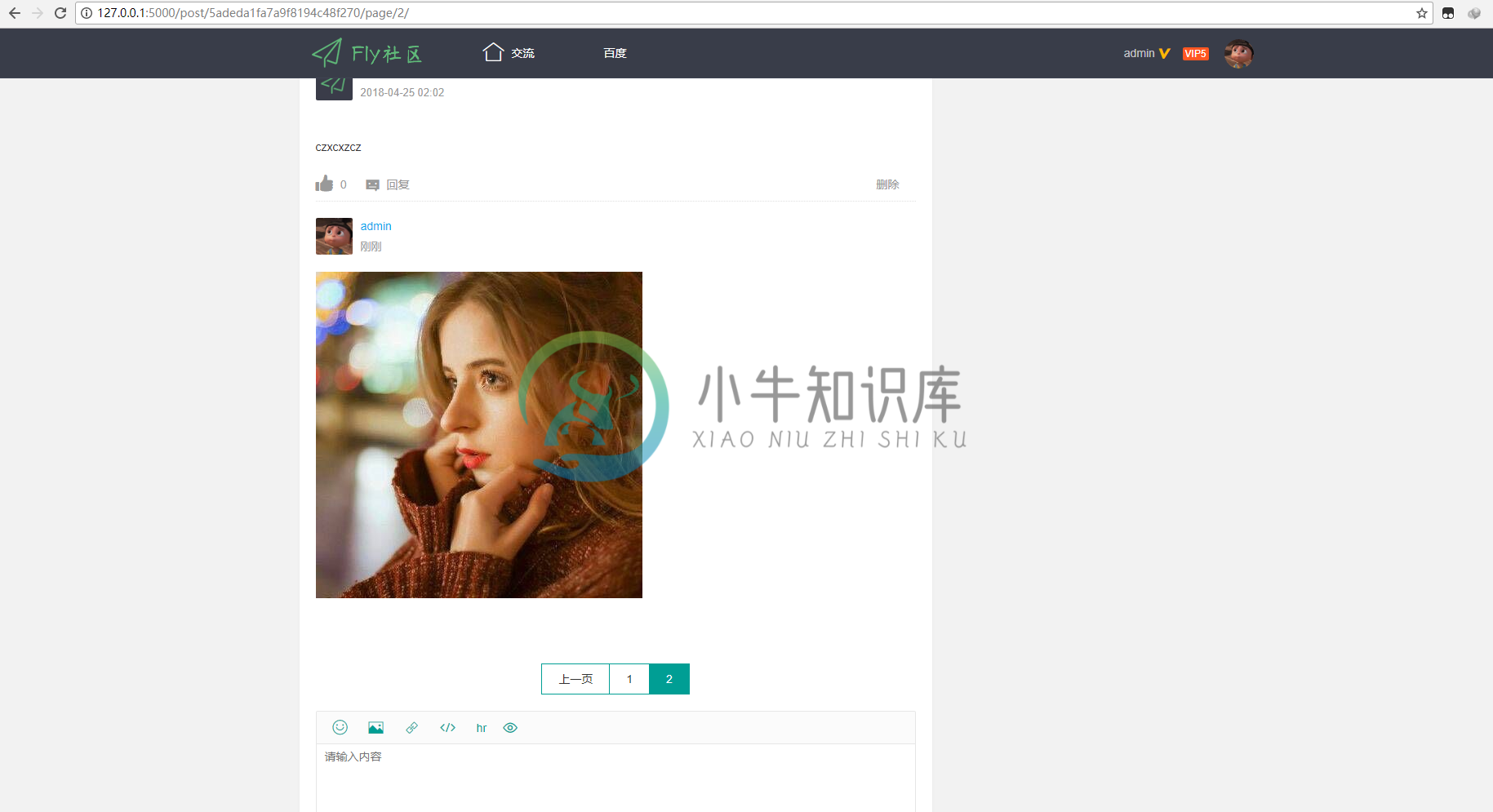Click the like count 0
The height and width of the screenshot is (812, 1493).
point(343,184)
